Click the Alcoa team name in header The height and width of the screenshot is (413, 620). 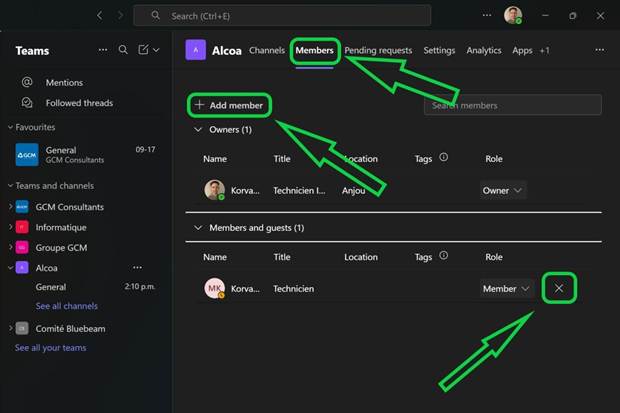(x=227, y=51)
